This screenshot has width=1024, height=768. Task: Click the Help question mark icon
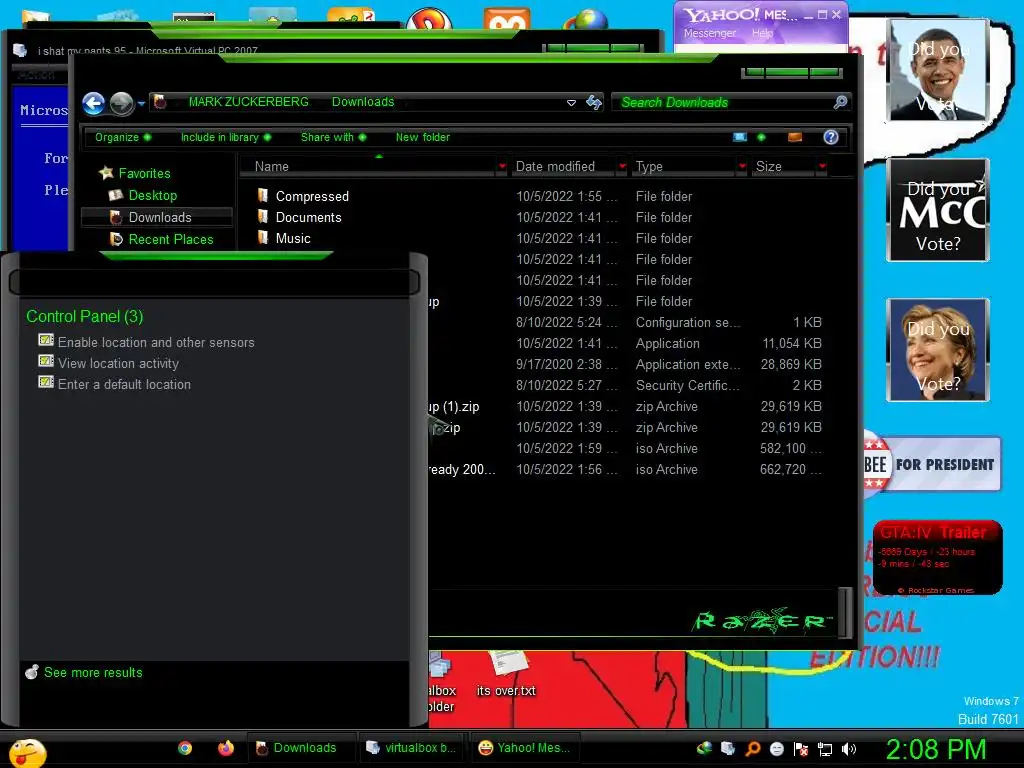click(831, 137)
